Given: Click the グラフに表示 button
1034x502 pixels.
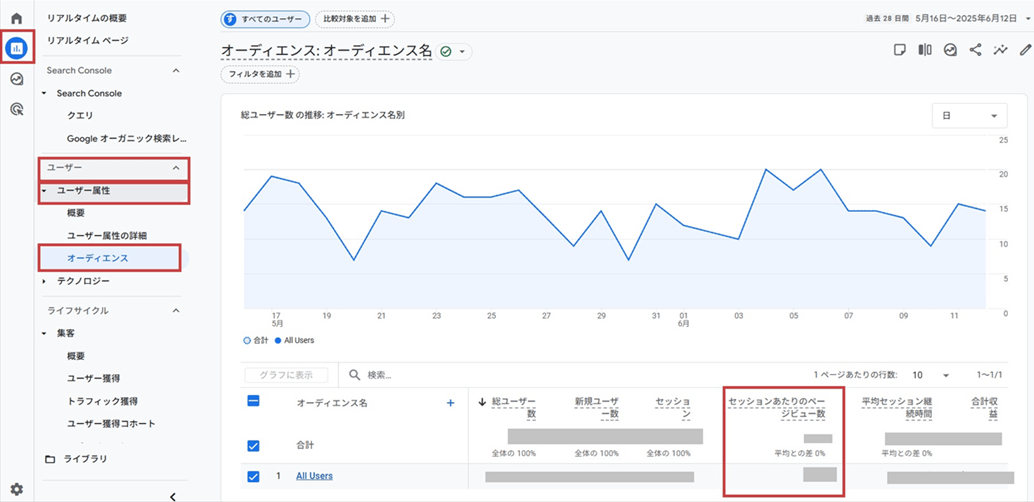Looking at the screenshot, I should pos(286,375).
